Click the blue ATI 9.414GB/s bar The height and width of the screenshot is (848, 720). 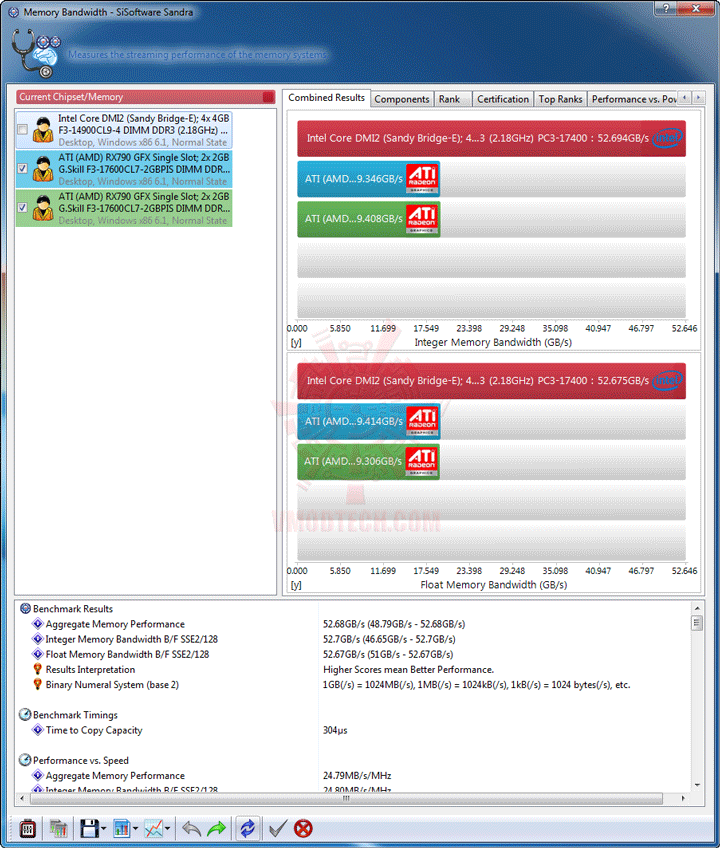(368, 421)
